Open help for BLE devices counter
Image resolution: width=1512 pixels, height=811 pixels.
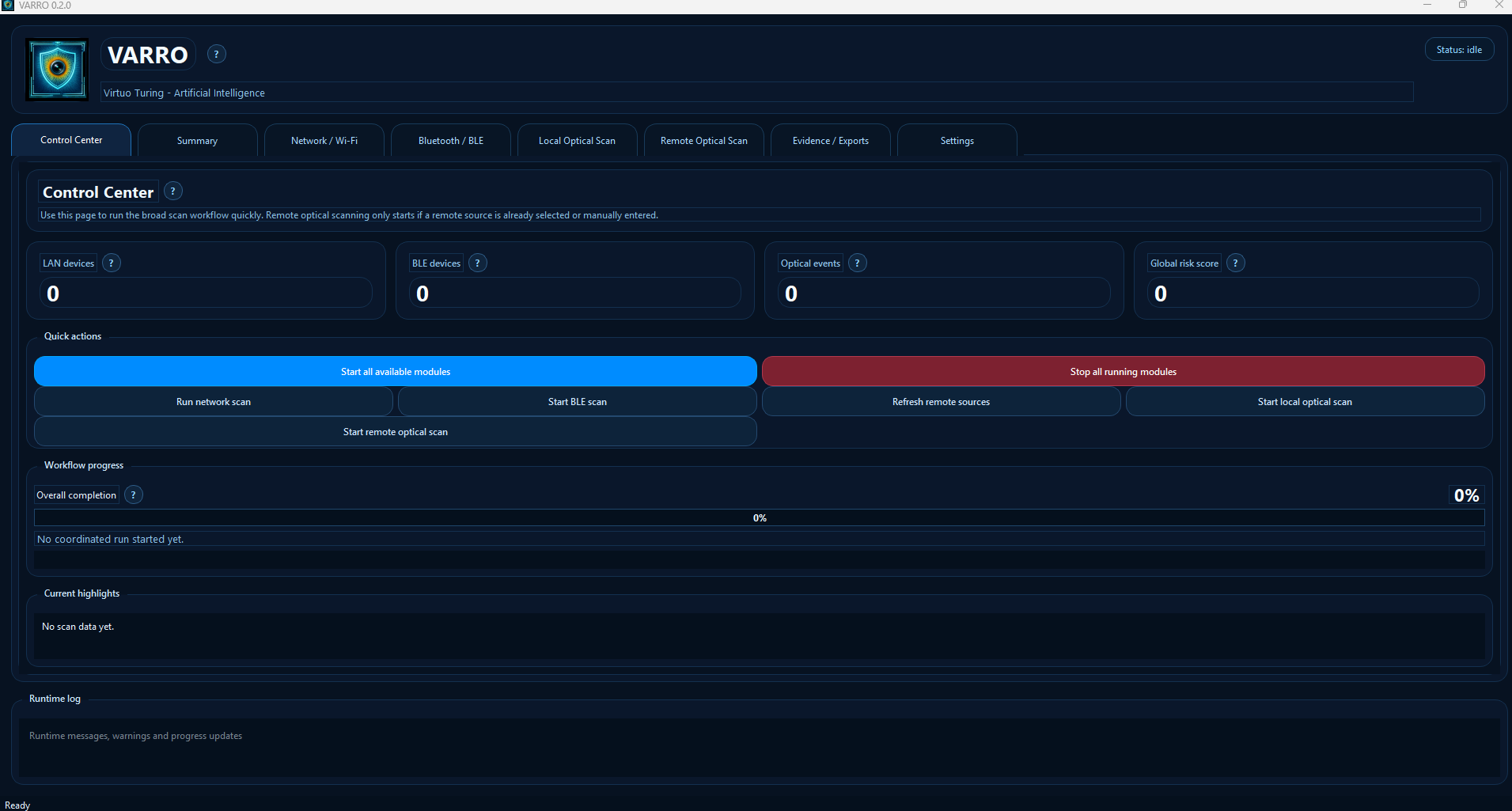[478, 263]
